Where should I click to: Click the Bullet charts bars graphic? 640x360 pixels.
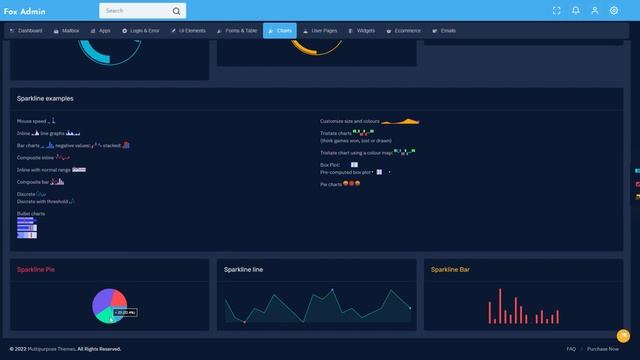point(27,228)
